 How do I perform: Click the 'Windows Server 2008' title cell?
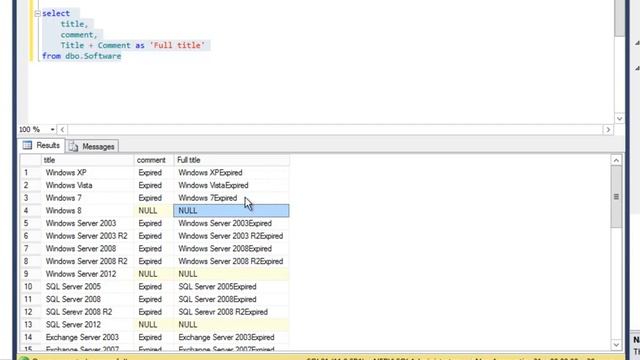[87, 249]
